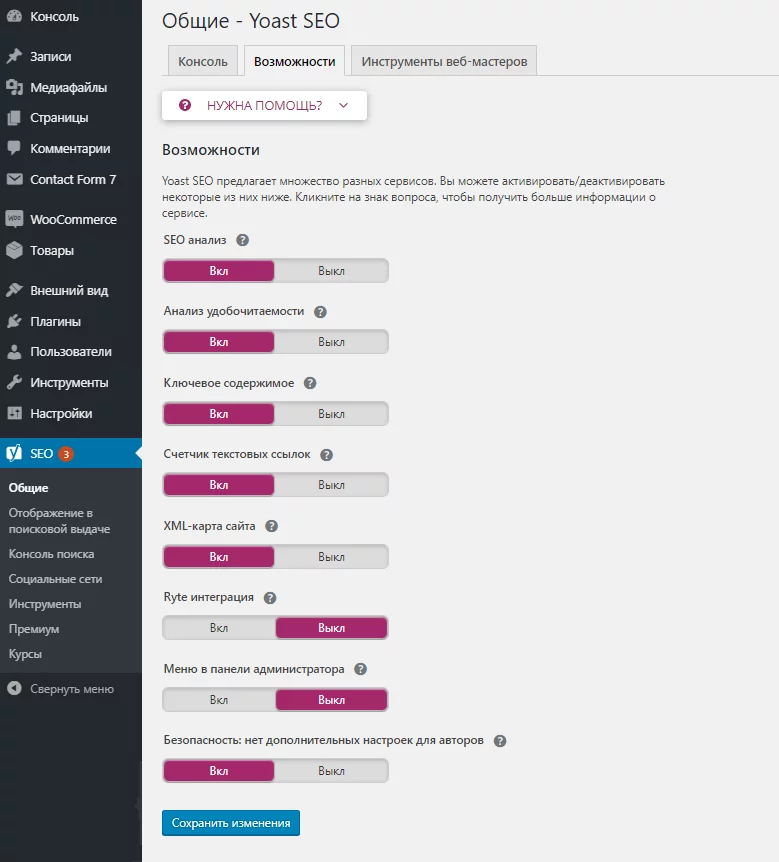Set Безопасность authors setting to Выкл
The image size is (779, 862).
[331, 771]
